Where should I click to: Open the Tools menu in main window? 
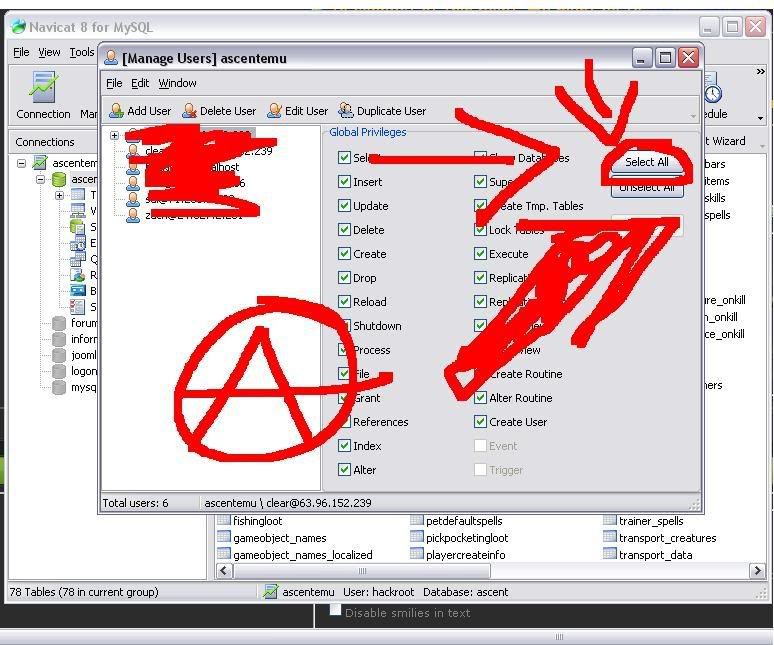[x=82, y=52]
